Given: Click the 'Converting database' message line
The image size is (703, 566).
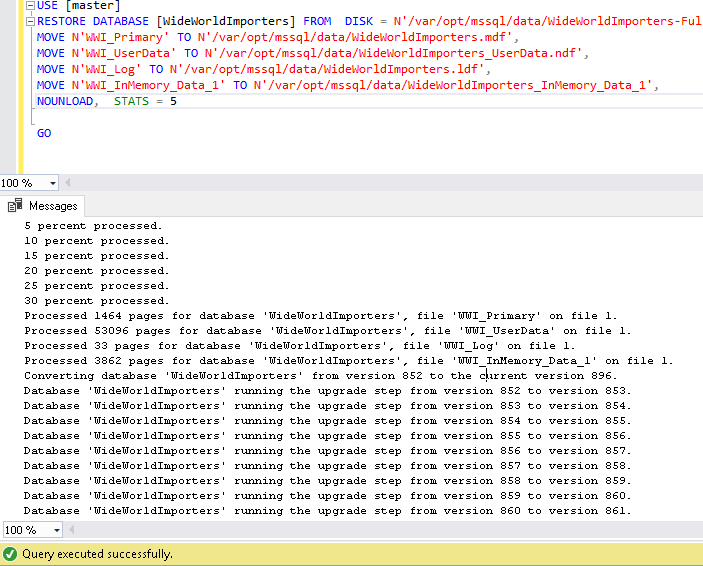Looking at the screenshot, I should coord(320,376).
